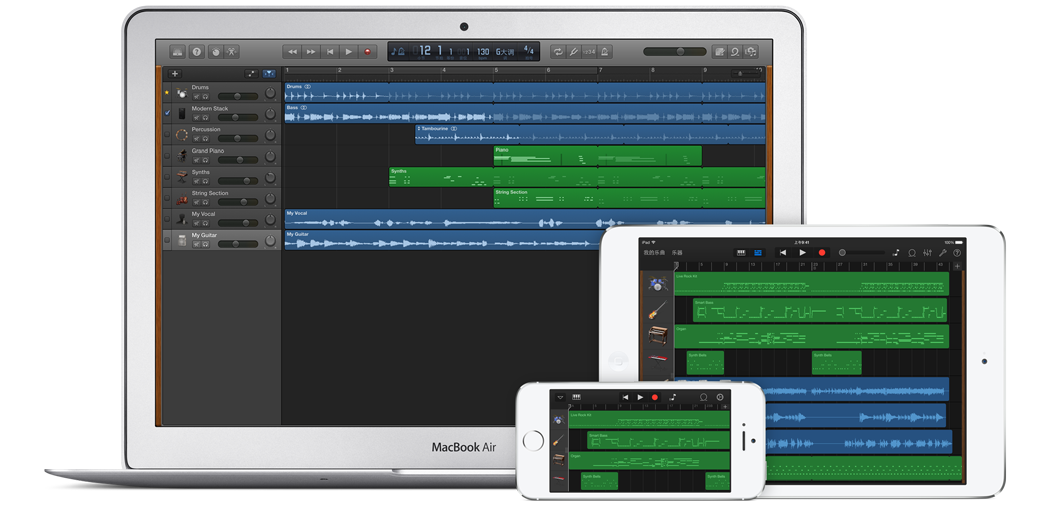Switch to keyboard instrument view on iPad
Screen dimensions: 1050x510
click(x=741, y=252)
